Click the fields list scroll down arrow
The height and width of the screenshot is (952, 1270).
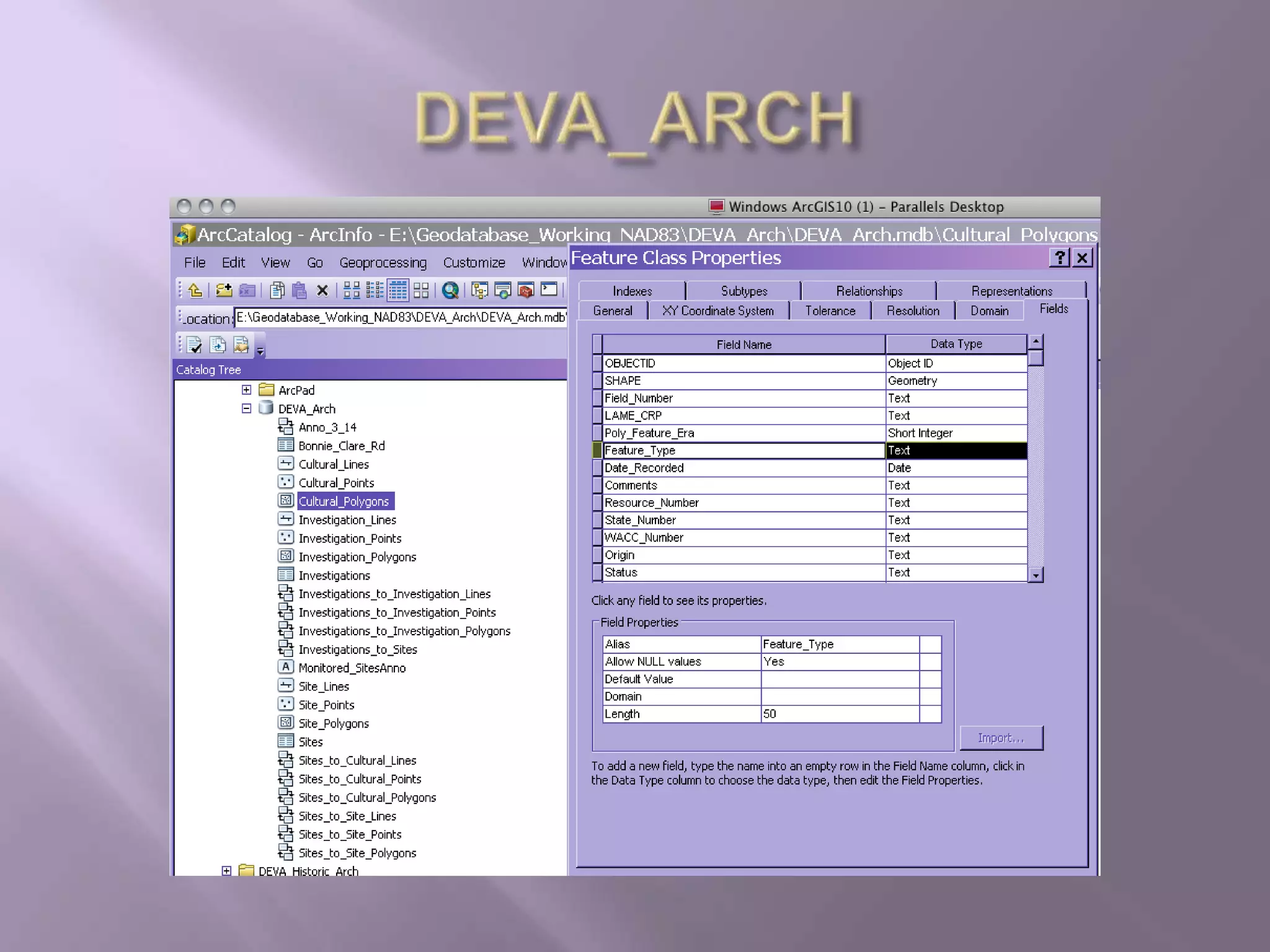(1036, 575)
